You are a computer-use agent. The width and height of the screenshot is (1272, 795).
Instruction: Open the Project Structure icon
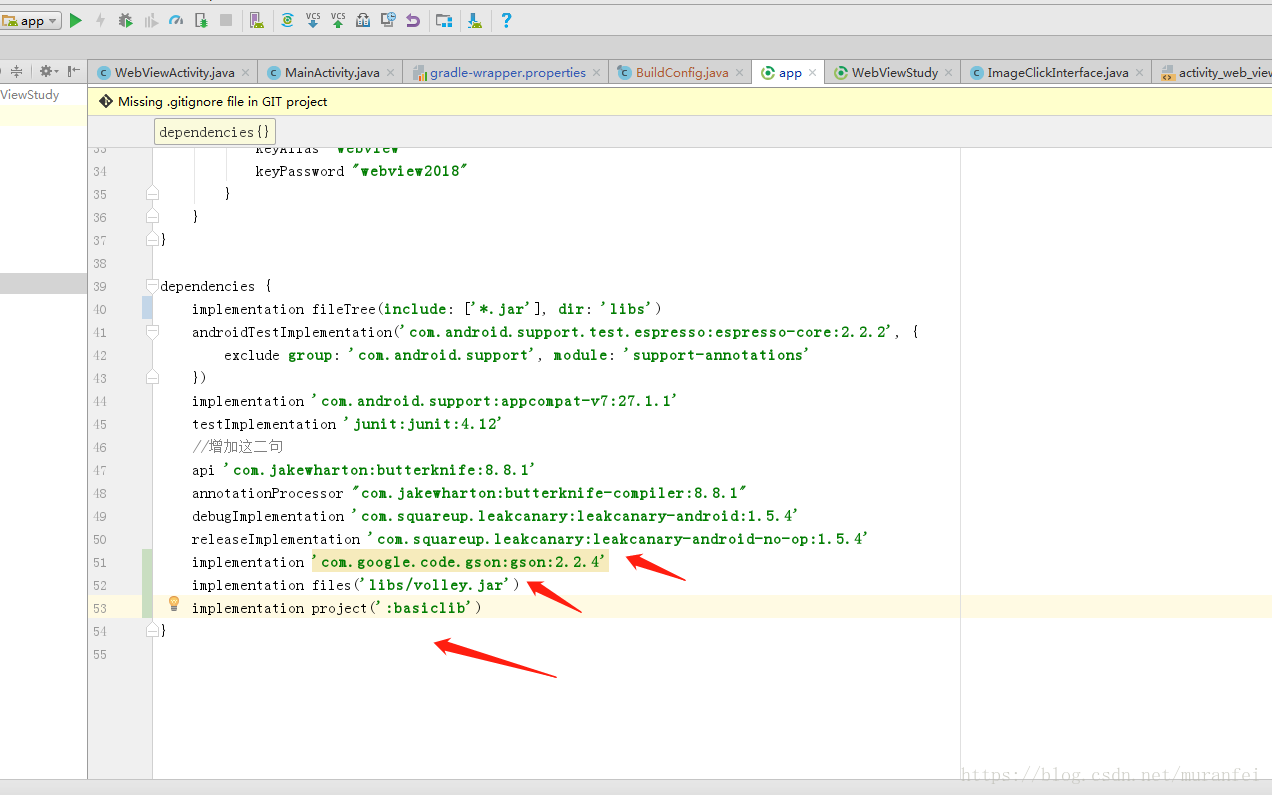[x=444, y=20]
